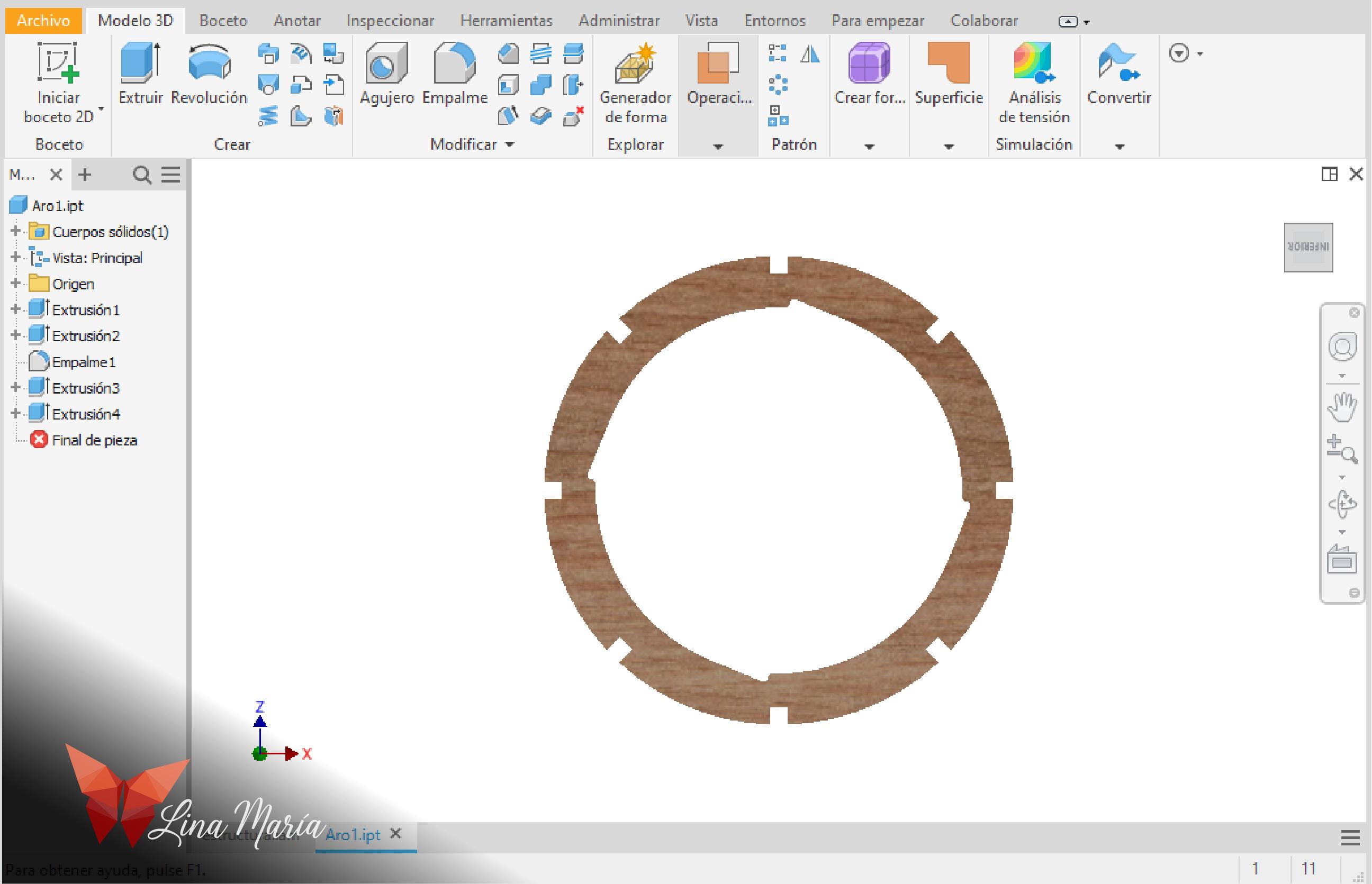Click the Unwrap tool icon

click(333, 116)
